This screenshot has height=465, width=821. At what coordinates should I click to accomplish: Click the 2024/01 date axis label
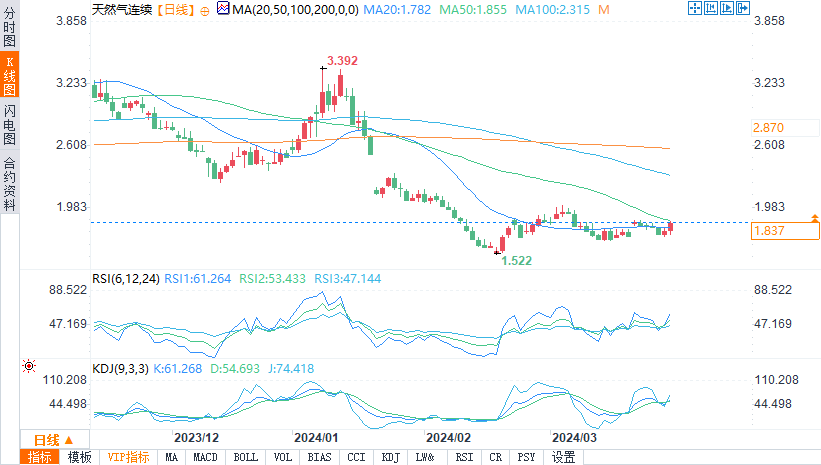pos(316,438)
